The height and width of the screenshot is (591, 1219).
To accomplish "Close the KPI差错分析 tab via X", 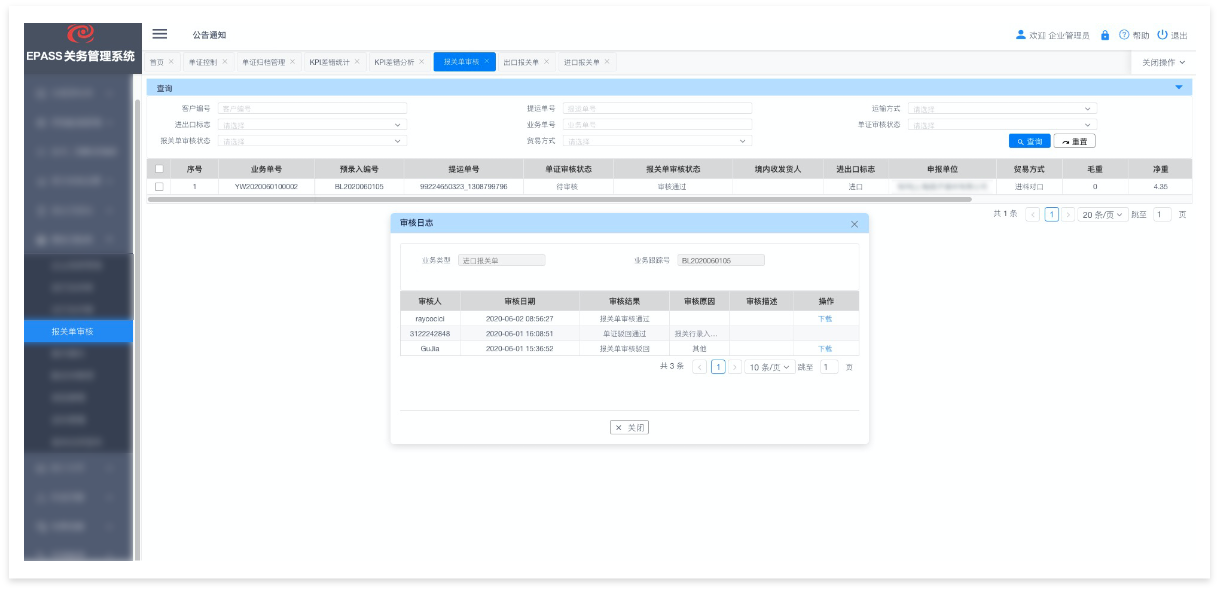I will coord(422,61).
